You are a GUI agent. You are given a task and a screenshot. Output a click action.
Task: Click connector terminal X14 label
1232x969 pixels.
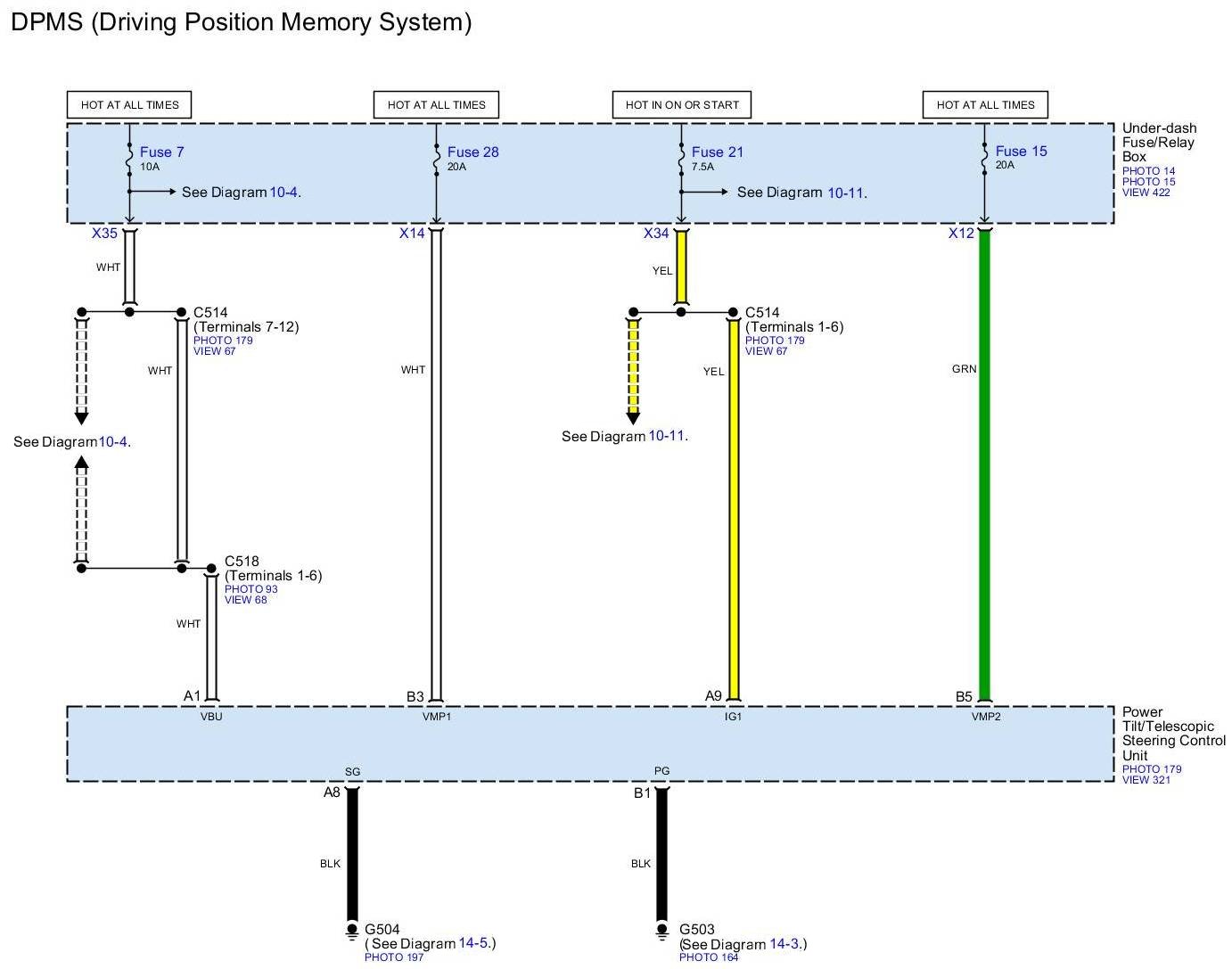point(412,234)
